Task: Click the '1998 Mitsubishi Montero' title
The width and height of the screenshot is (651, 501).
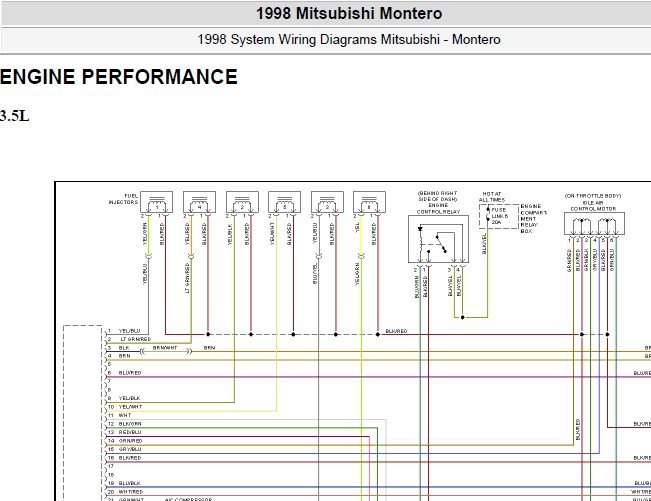Action: click(x=349, y=13)
